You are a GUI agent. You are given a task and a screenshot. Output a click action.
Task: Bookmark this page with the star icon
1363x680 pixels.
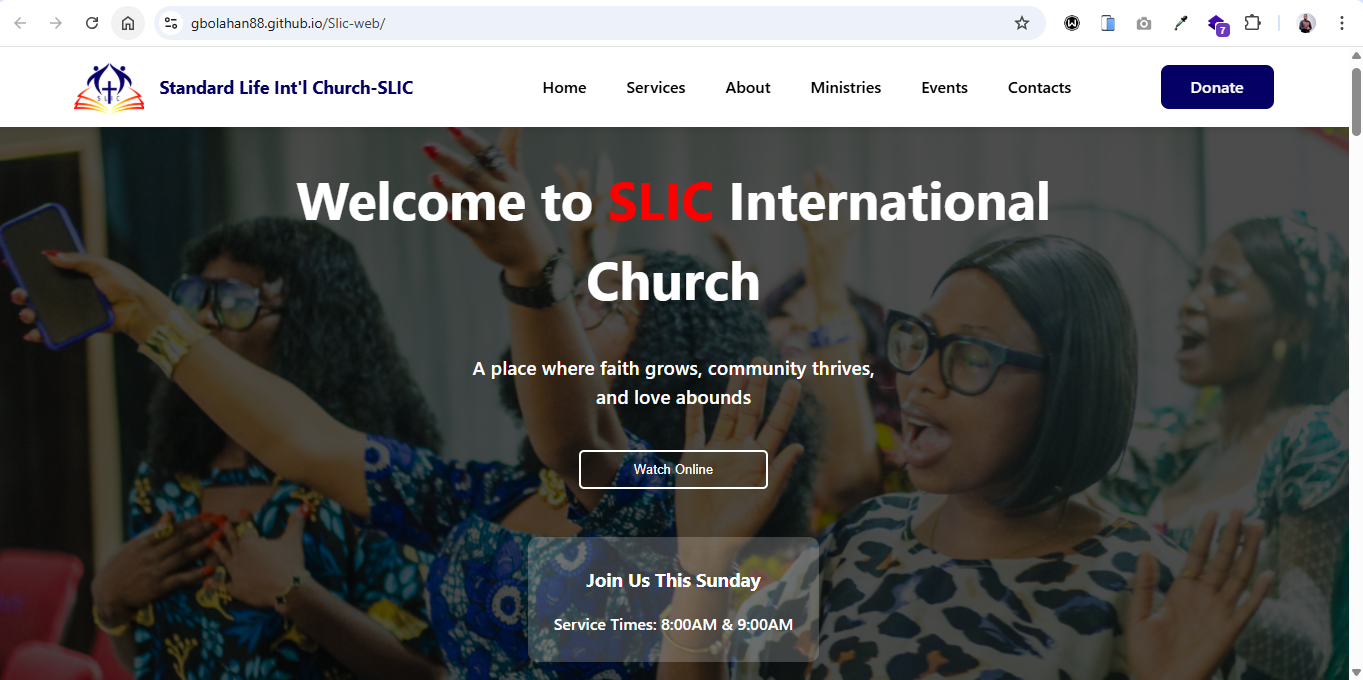(x=1021, y=23)
